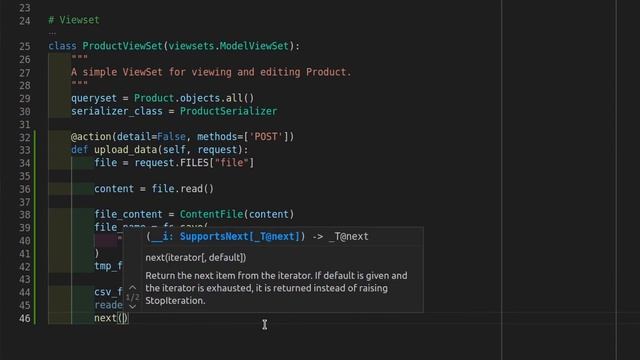Click 'queryset' variable on line 29
The image size is (640, 360).
point(94,98)
